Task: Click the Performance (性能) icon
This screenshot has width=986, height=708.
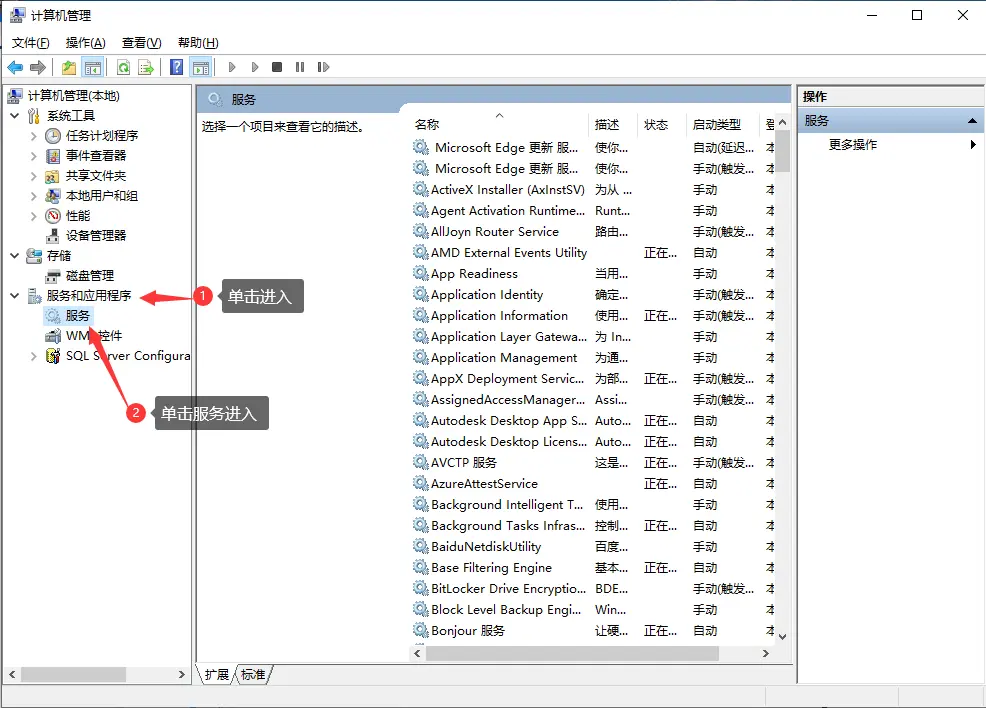Action: [53, 216]
